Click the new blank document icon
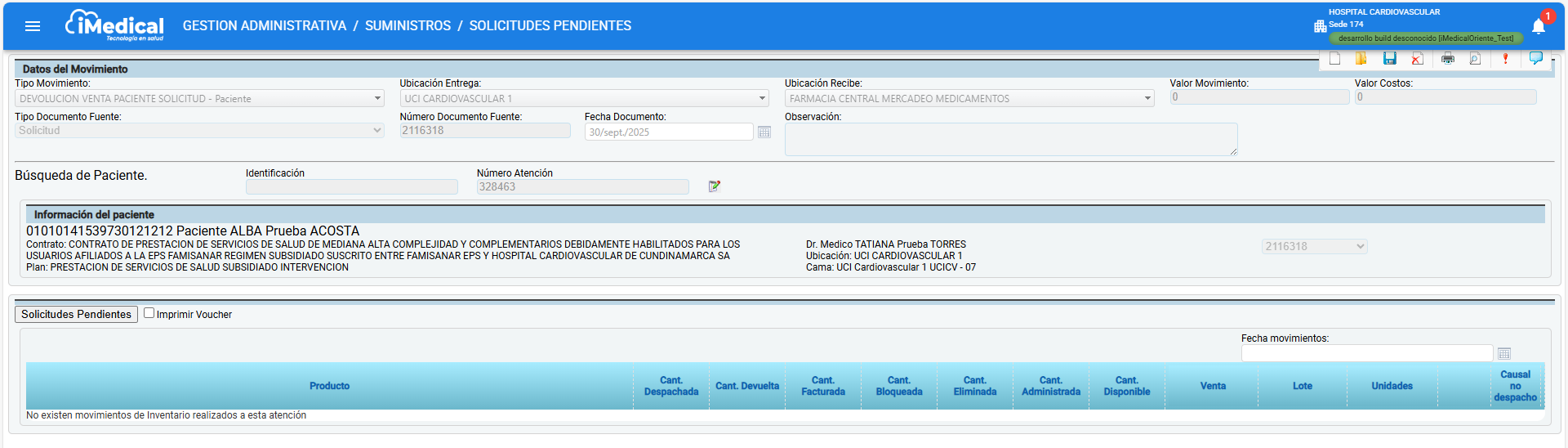The image size is (1568, 448). (1334, 59)
